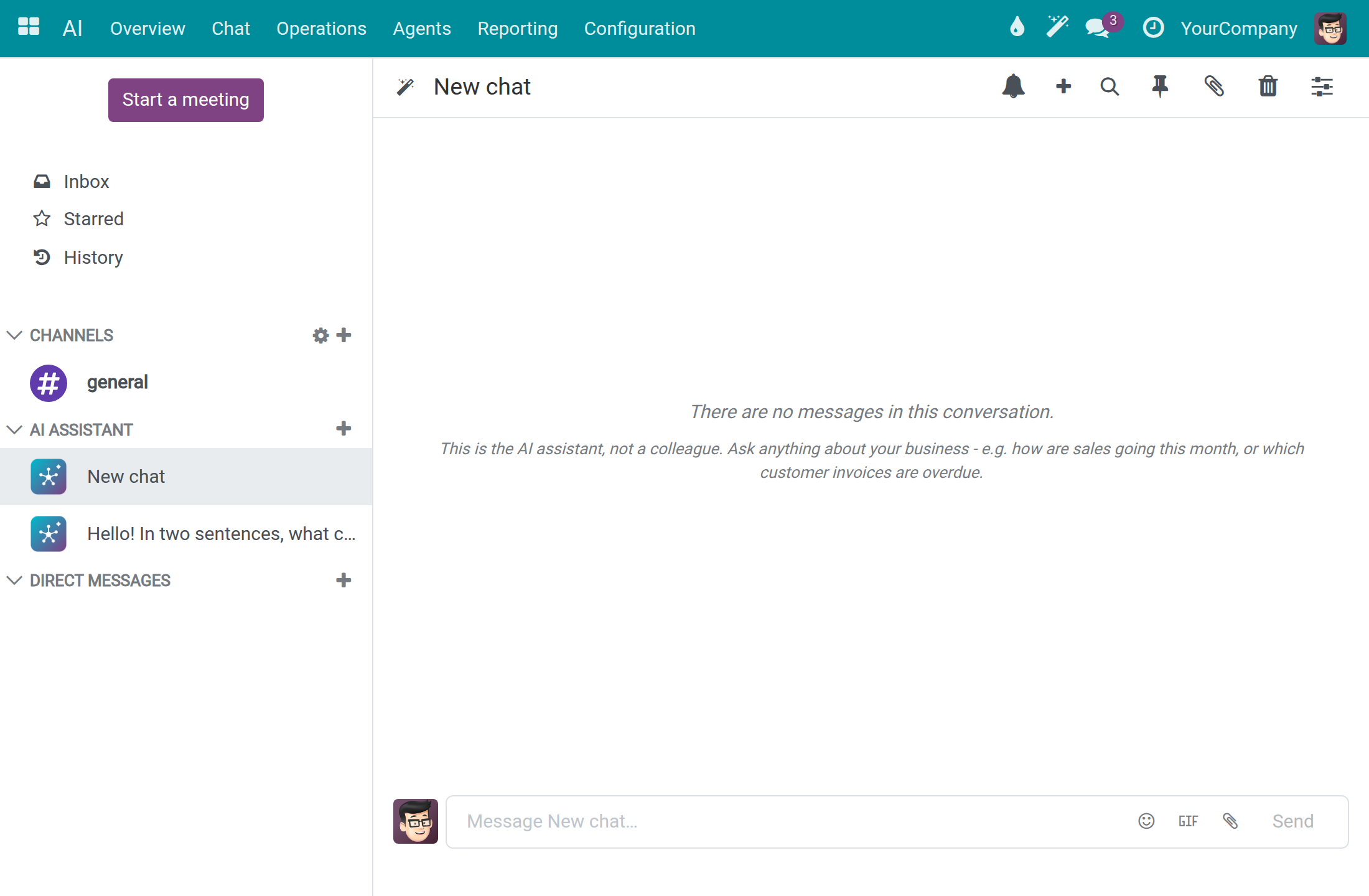Click wand icon beside New chat title

click(406, 86)
